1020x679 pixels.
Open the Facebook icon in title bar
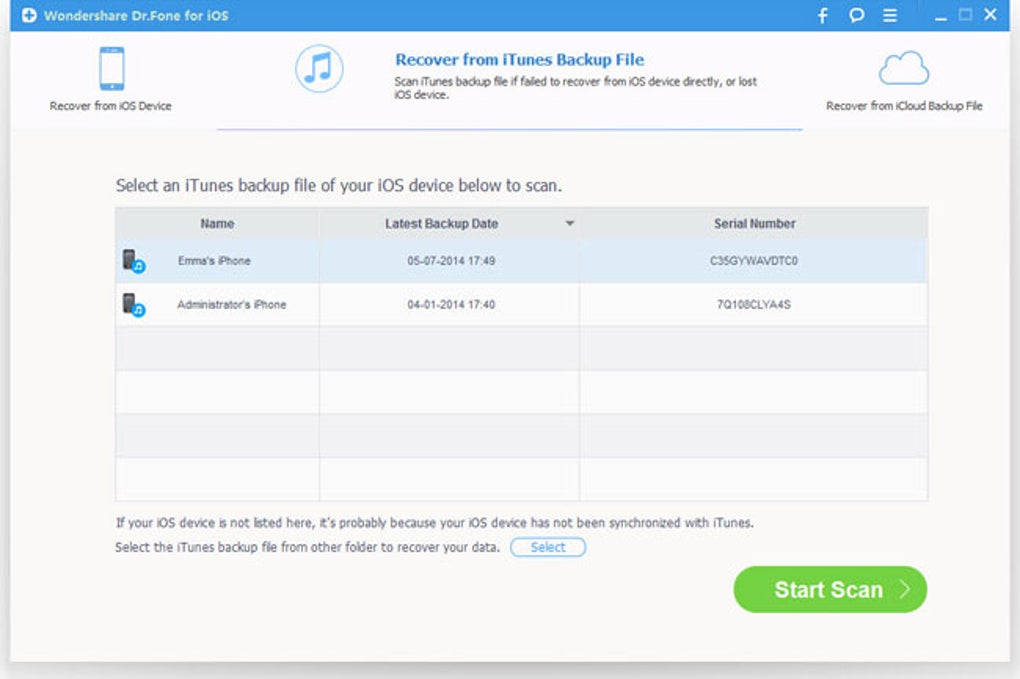pos(822,15)
